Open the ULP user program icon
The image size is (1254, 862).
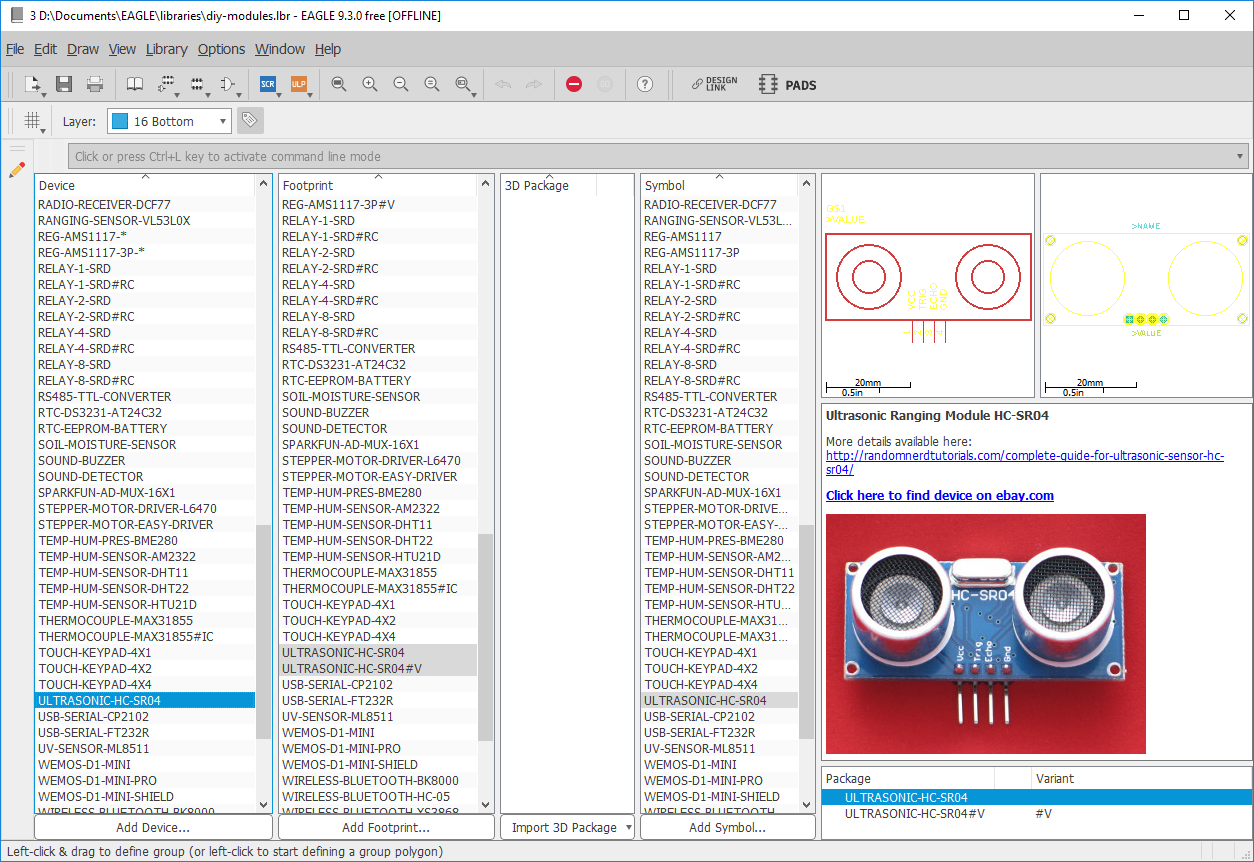click(298, 85)
